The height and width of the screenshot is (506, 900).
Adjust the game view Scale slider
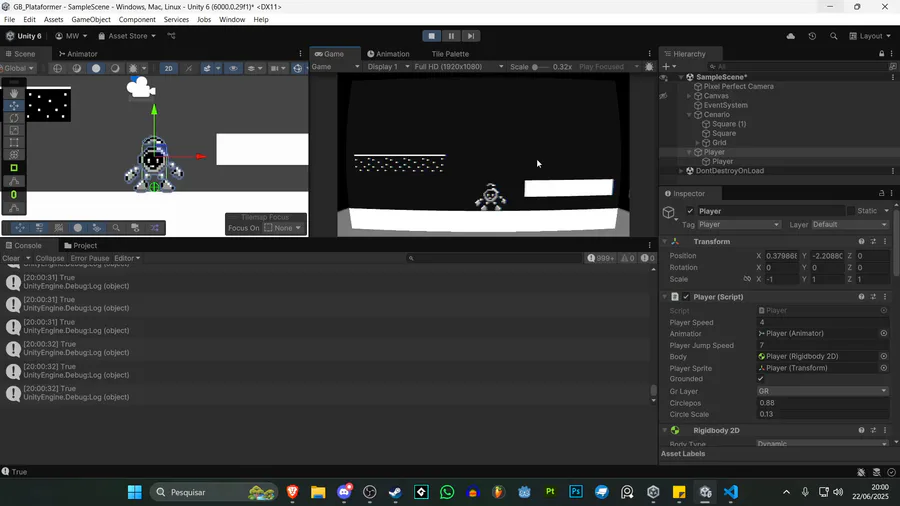point(540,67)
